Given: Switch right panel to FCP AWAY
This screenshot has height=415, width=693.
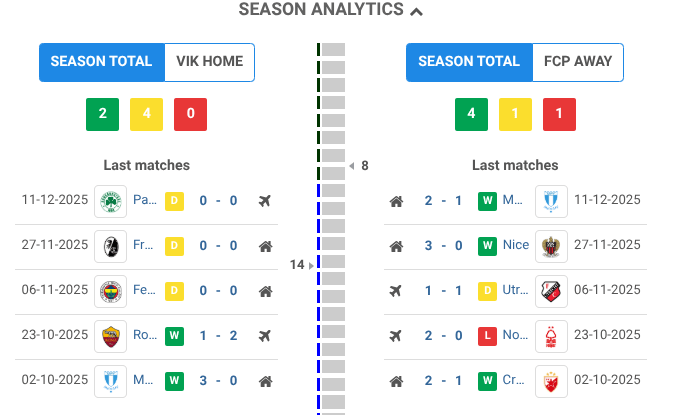Looking at the screenshot, I should [578, 62].
